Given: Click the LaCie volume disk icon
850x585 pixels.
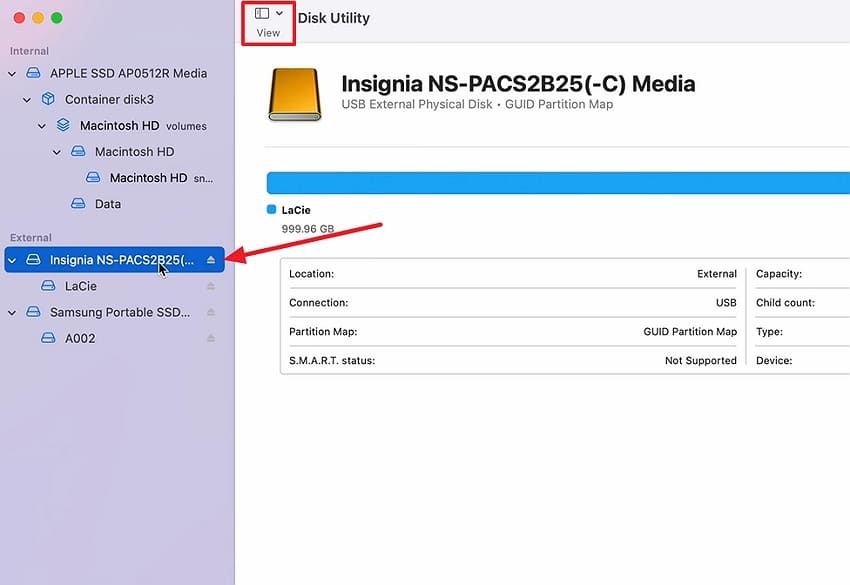Looking at the screenshot, I should (48, 286).
